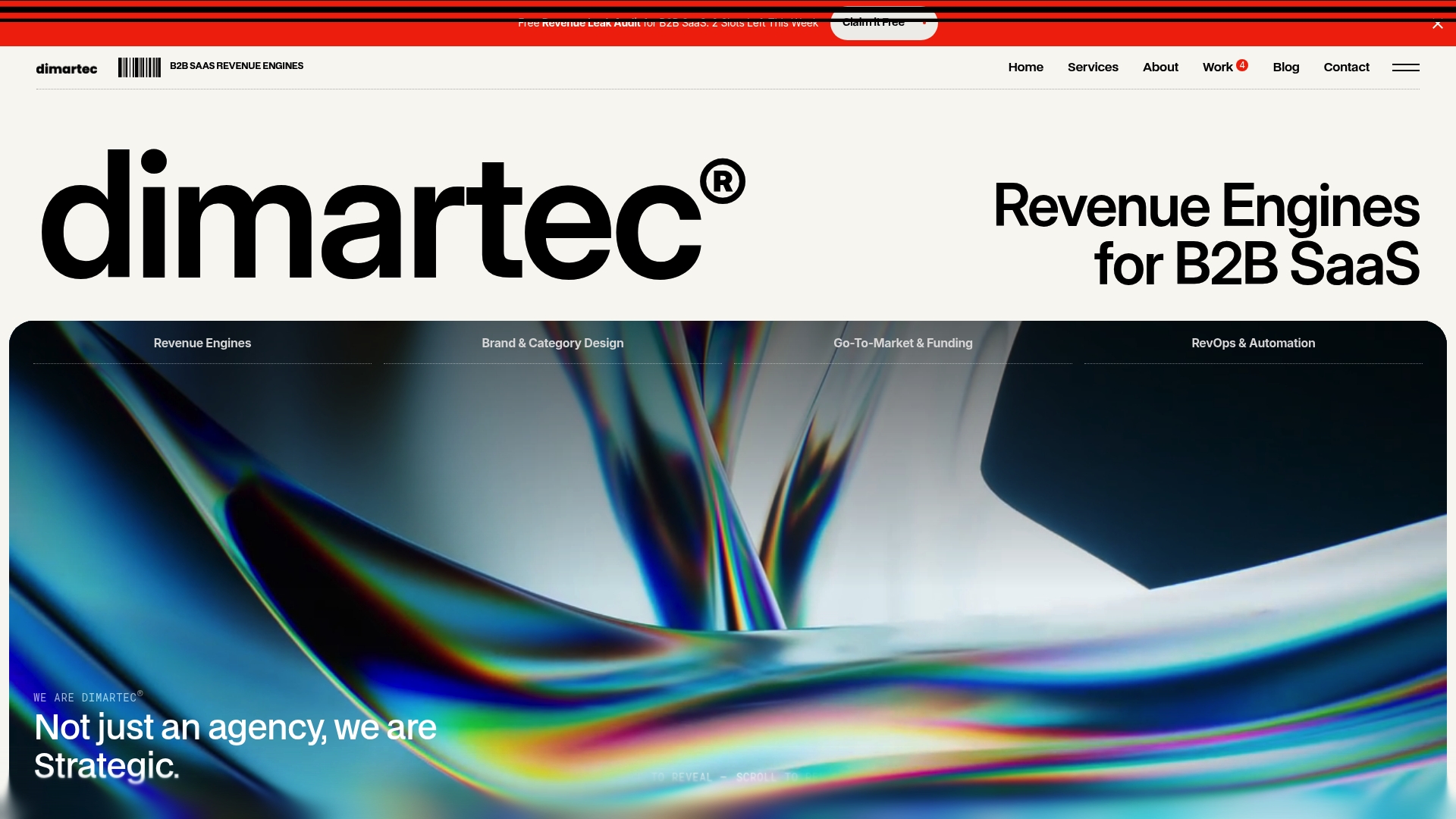Screen dimensions: 1456x819
Task: Select the Revenue Engines tab
Action: (202, 343)
